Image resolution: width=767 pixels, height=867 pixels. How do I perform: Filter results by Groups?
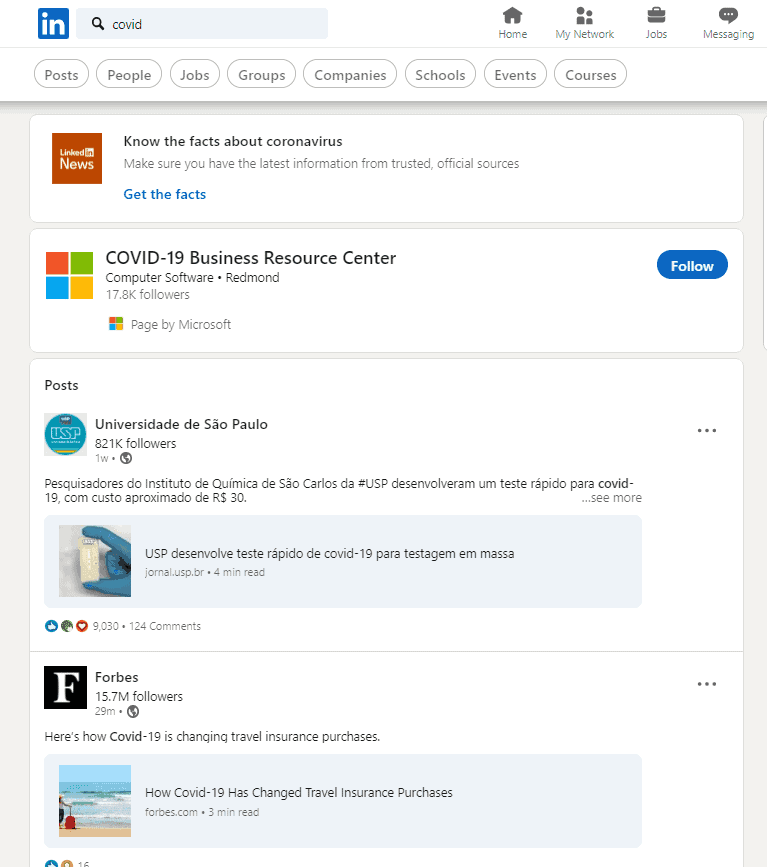click(262, 74)
